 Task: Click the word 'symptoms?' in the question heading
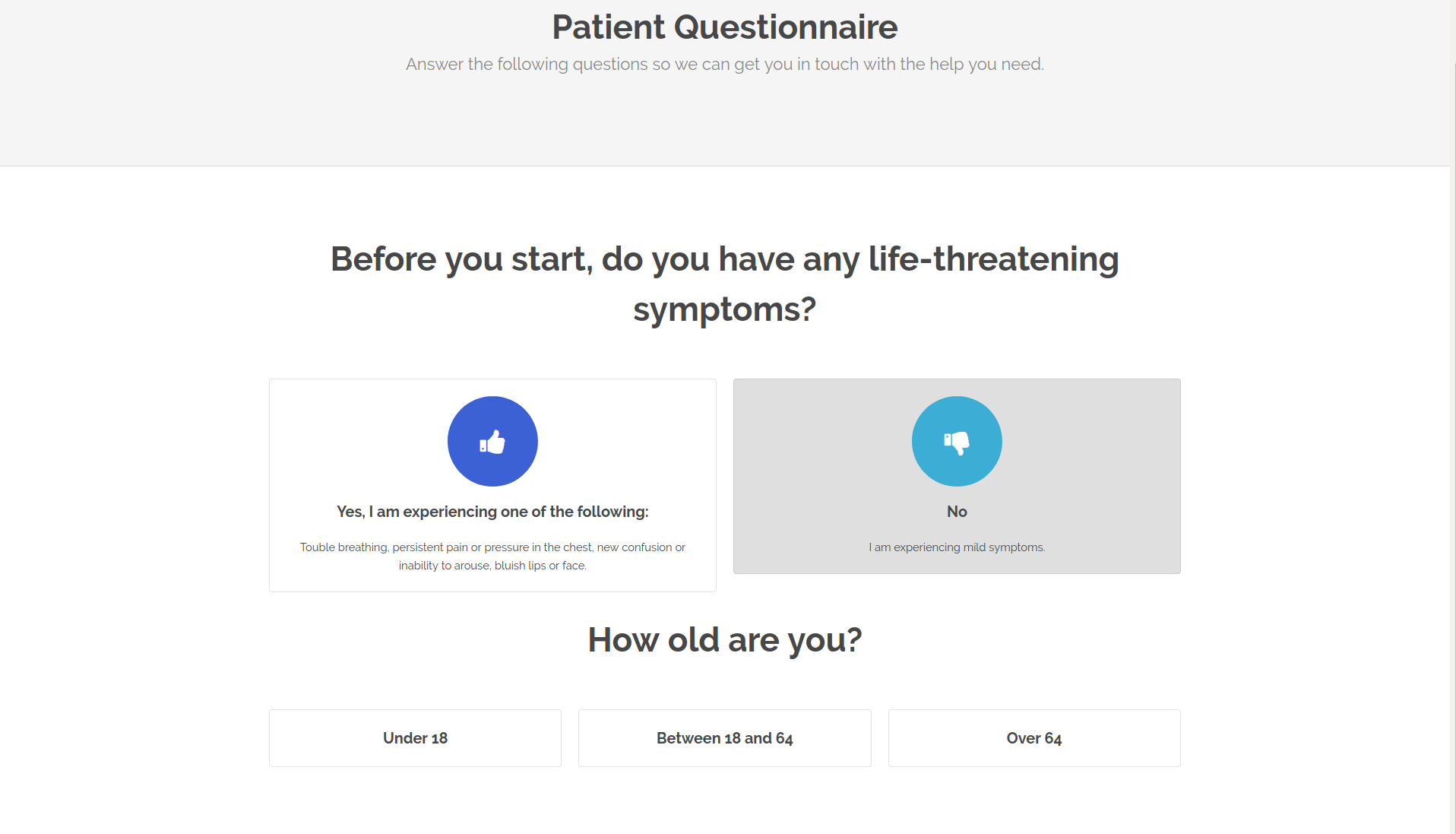point(725,310)
